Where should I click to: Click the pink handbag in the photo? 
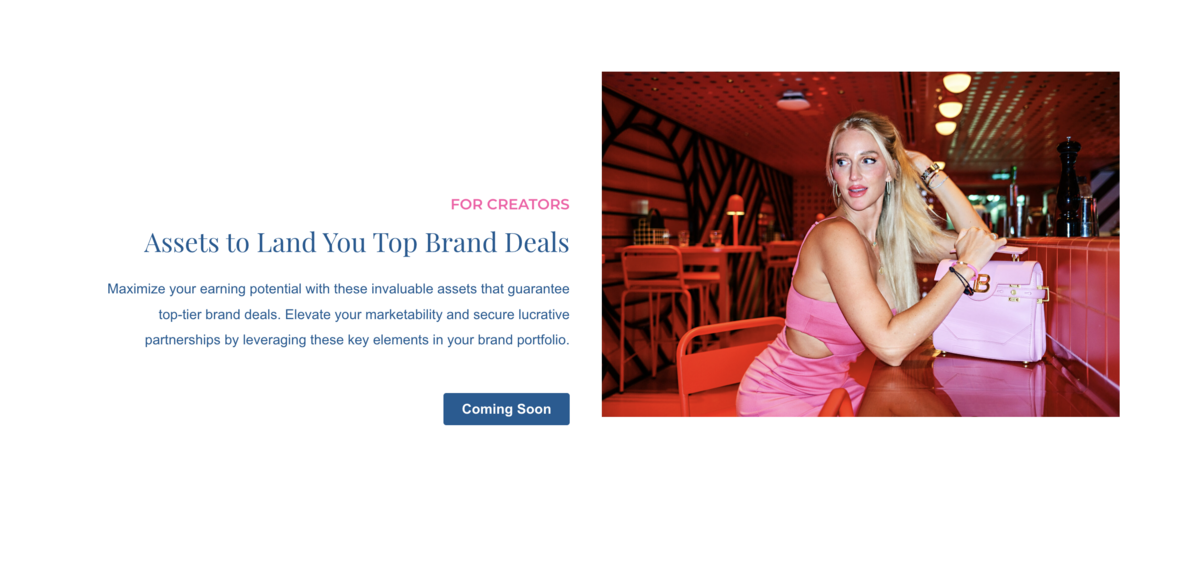click(989, 306)
